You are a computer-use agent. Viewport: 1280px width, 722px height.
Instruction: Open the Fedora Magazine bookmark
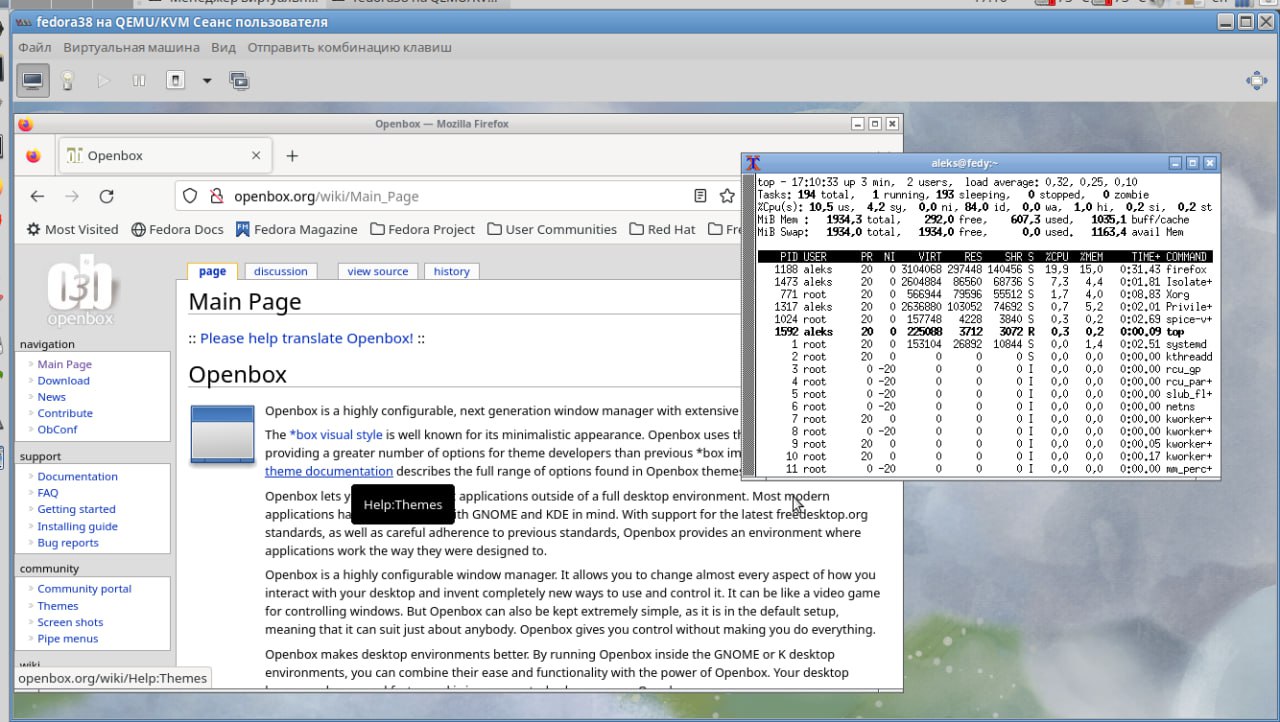click(296, 229)
